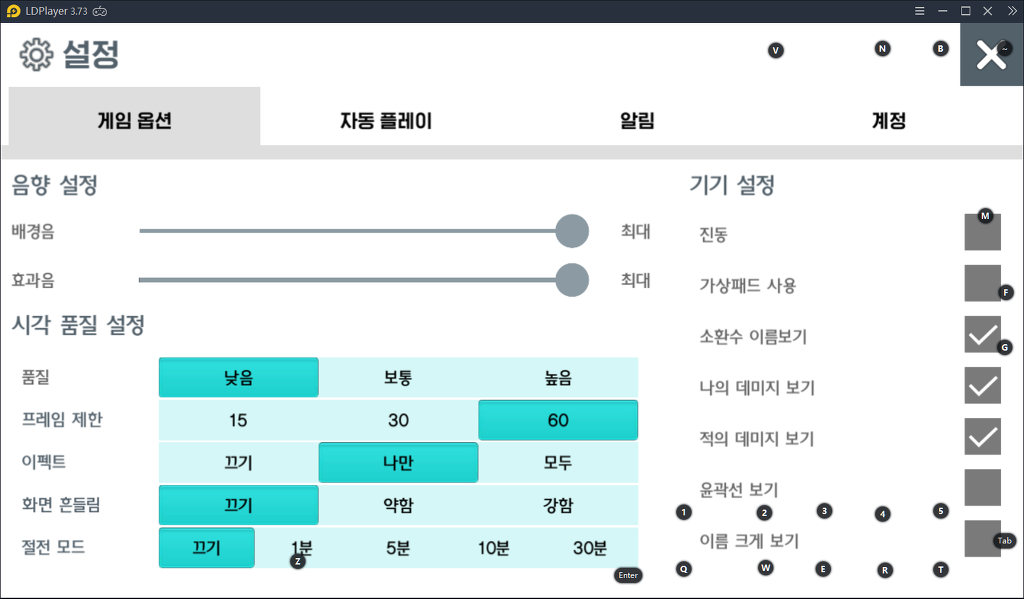Click the LDPlayer gamepad icon in title bar
Viewport: 1024px width, 599px height.
(x=101, y=11)
